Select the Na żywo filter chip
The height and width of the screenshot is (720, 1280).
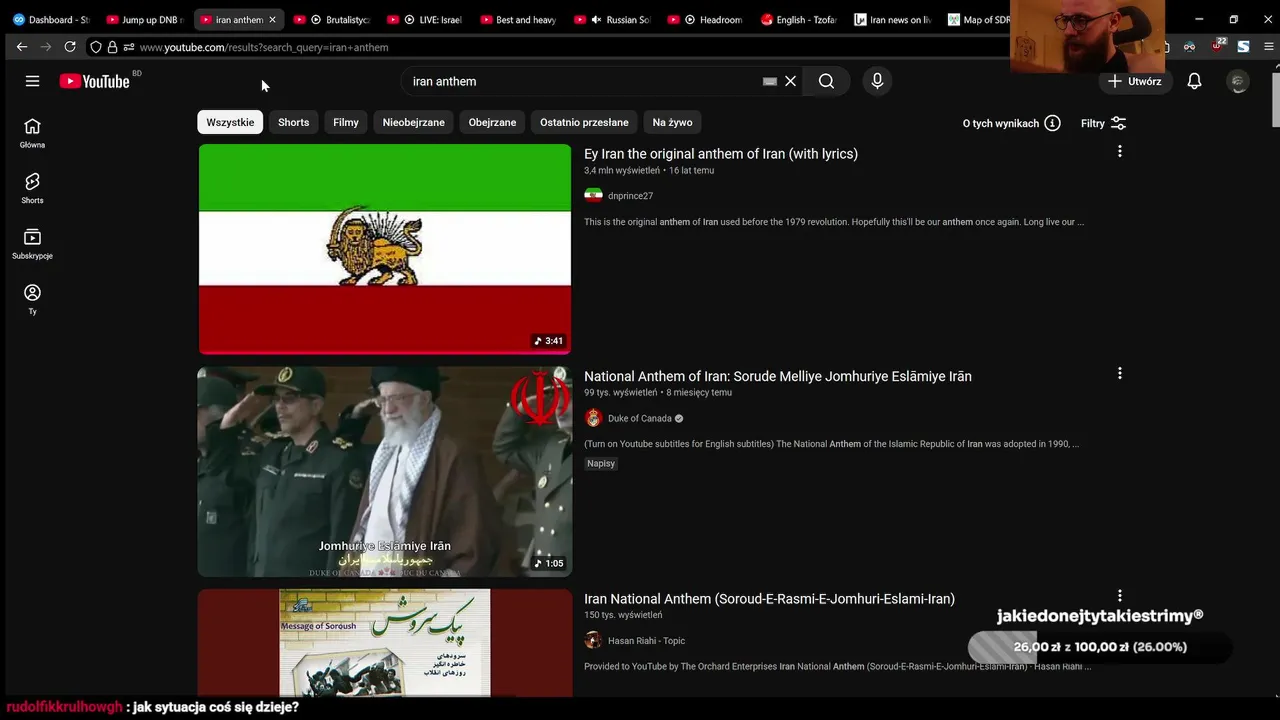click(672, 122)
